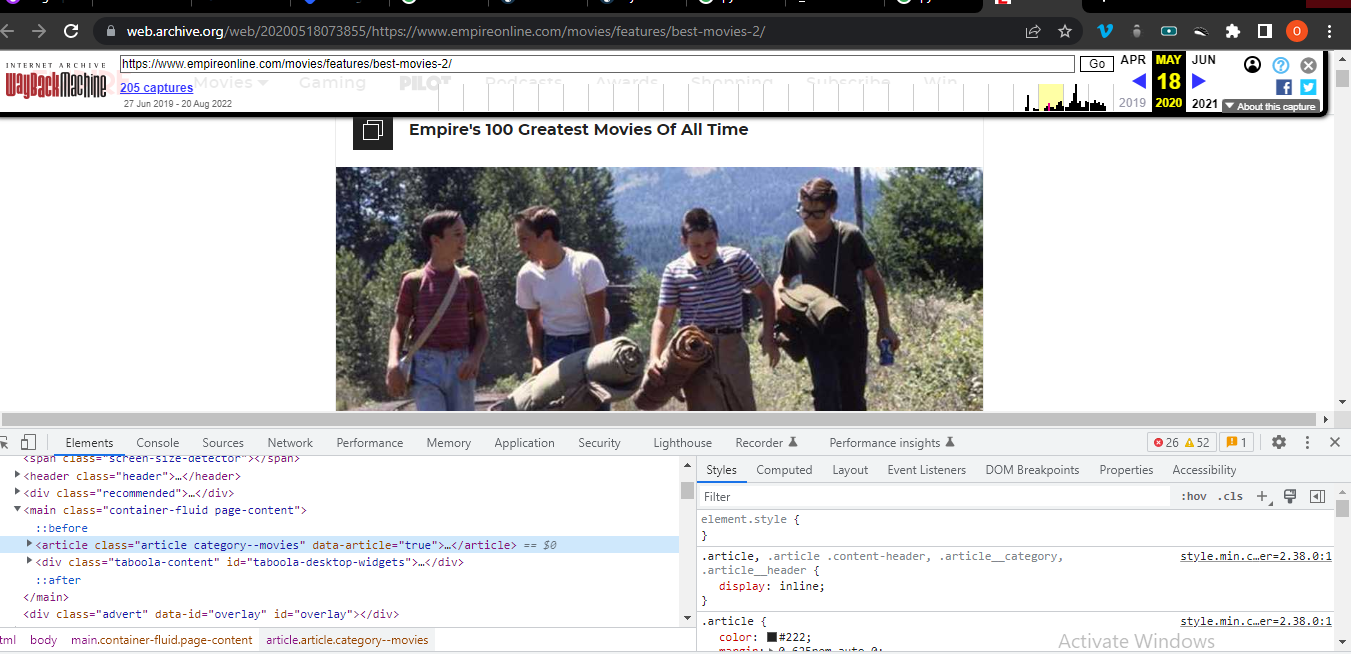The image size is (1351, 654).
Task: Share capture on Facebook
Action: click(1284, 87)
